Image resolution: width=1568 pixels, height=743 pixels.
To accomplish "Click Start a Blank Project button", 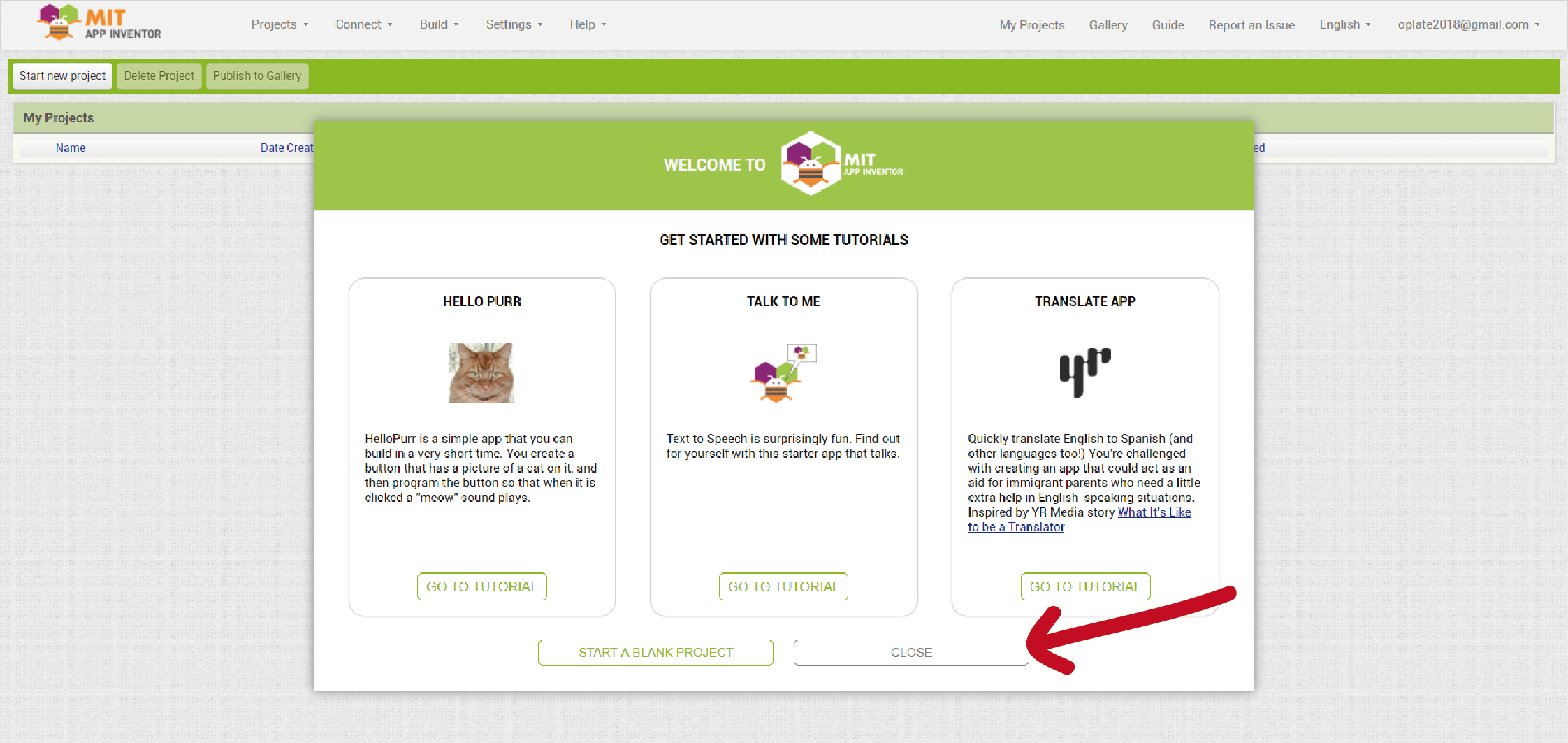I will [655, 653].
